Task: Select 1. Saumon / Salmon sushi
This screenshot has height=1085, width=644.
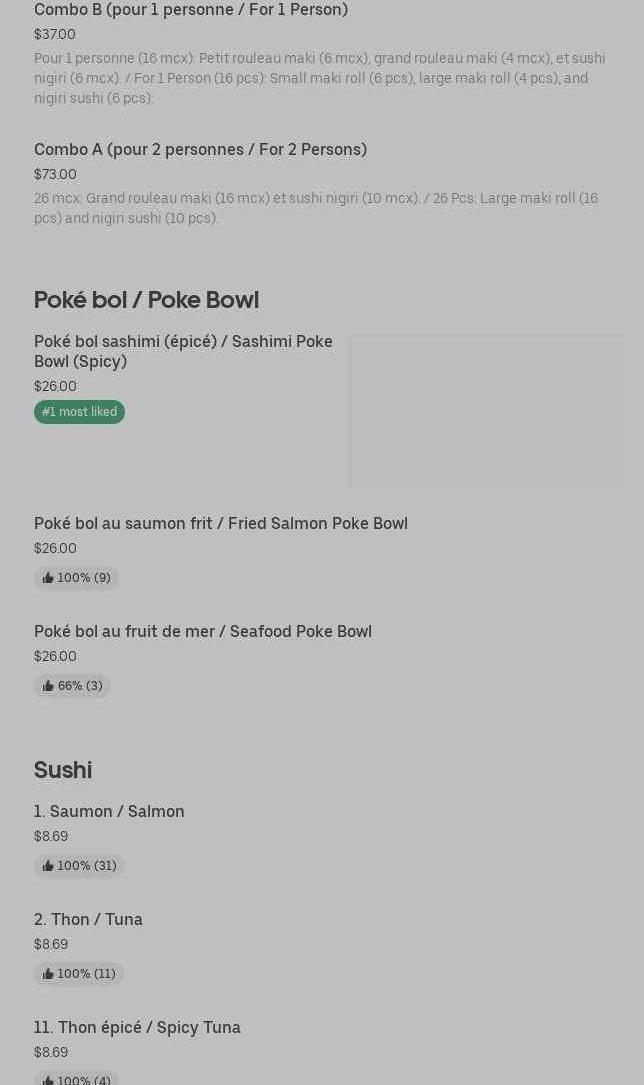Action: [x=109, y=811]
